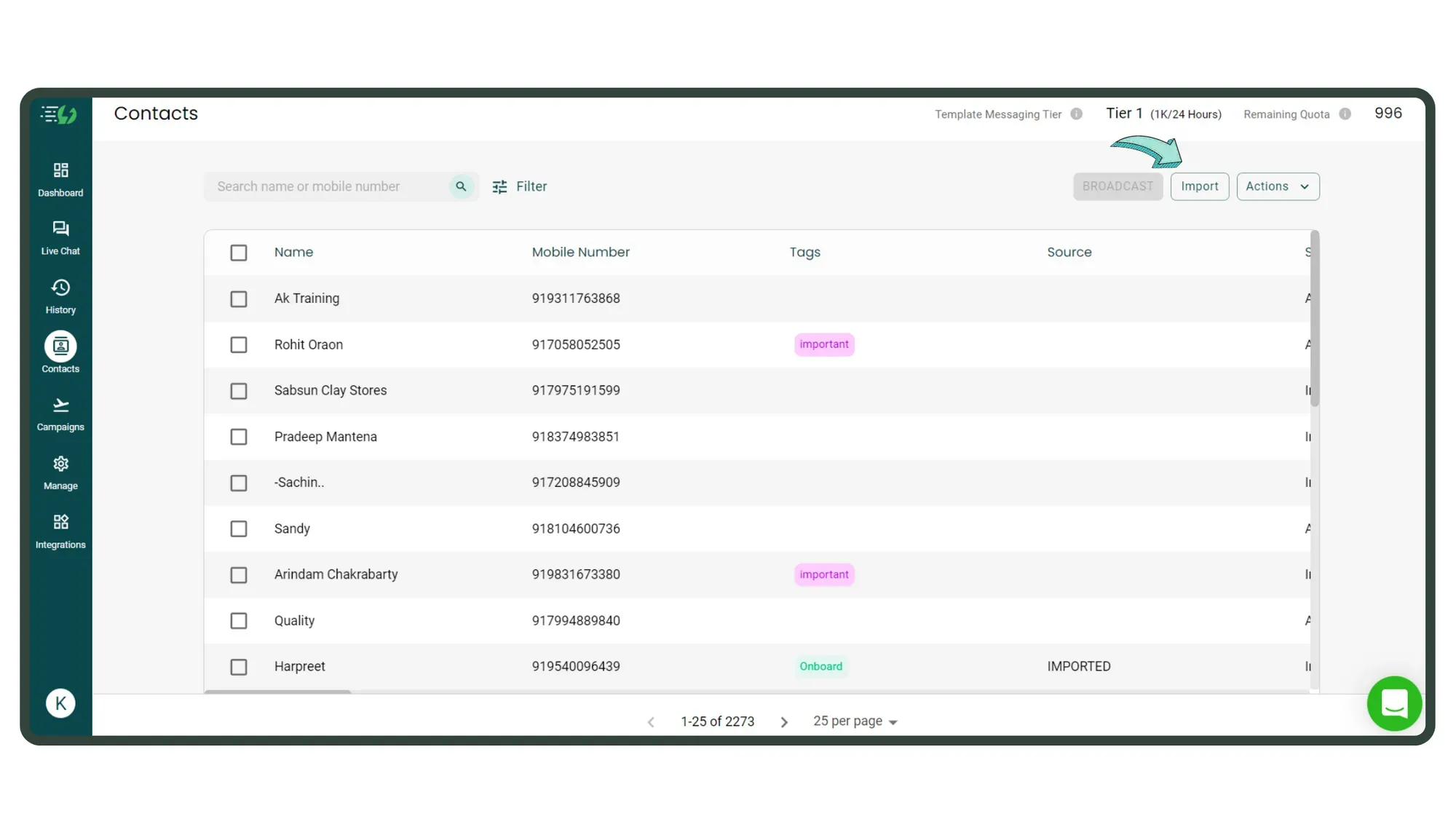Expand the Actions dropdown
Image resolution: width=1456 pixels, height=819 pixels.
pyautogui.click(x=1277, y=186)
